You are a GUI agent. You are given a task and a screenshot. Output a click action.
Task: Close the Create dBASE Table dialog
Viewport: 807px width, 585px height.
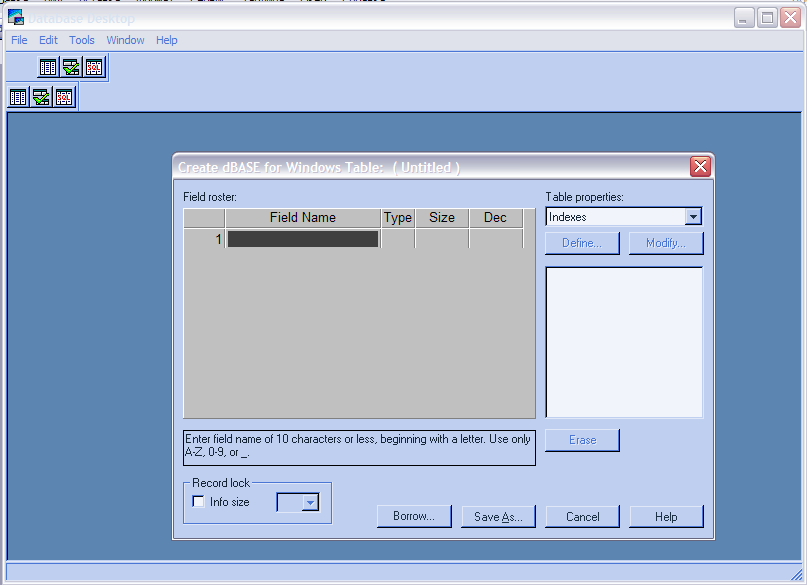tap(700, 166)
